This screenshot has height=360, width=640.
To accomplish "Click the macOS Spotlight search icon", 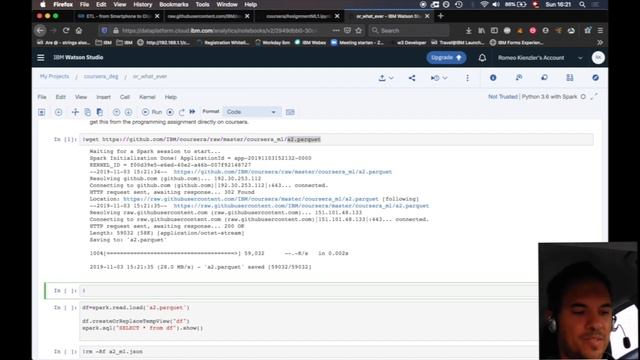I will (x=582, y=4).
